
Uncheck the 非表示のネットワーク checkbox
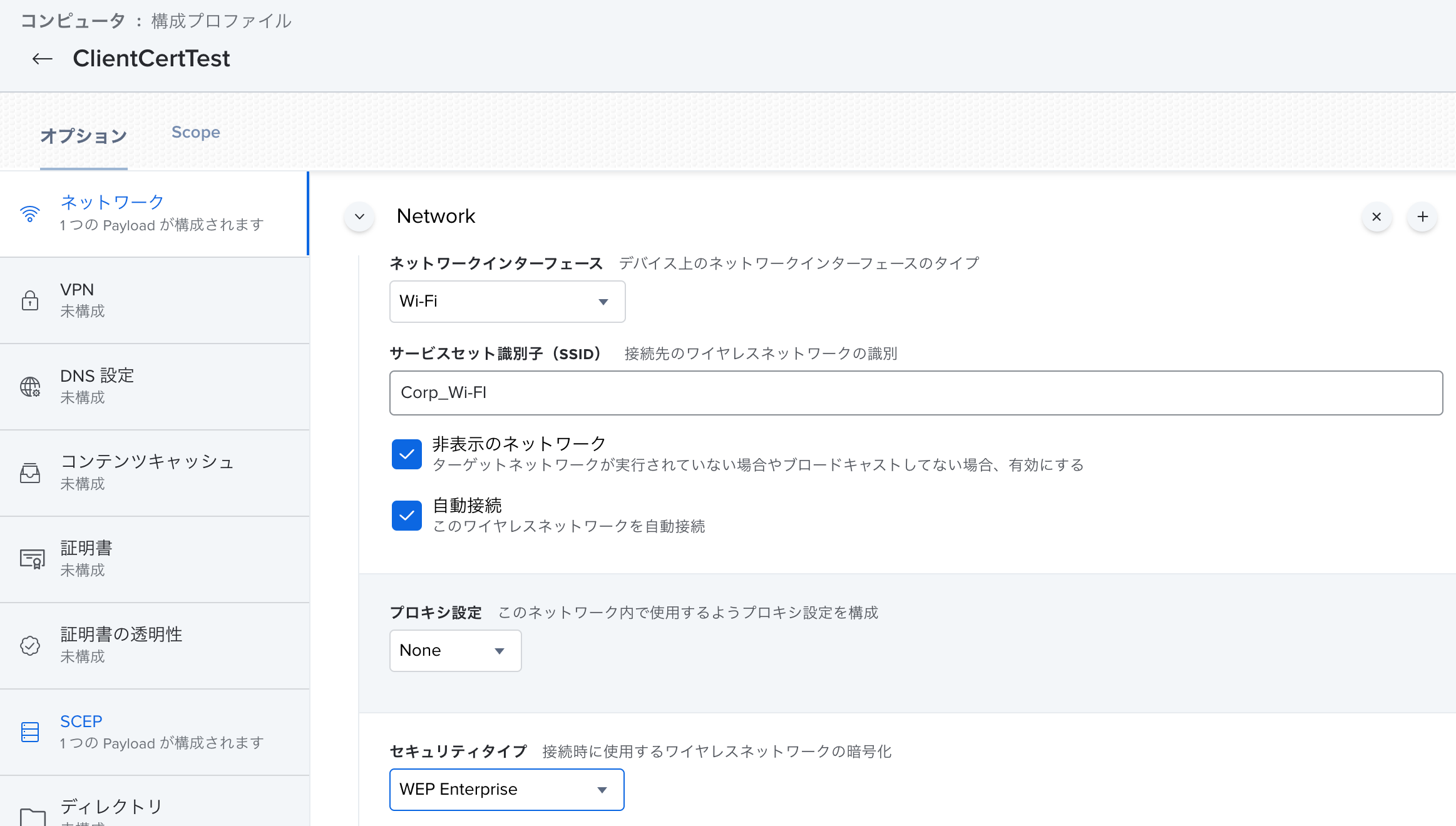(x=407, y=454)
